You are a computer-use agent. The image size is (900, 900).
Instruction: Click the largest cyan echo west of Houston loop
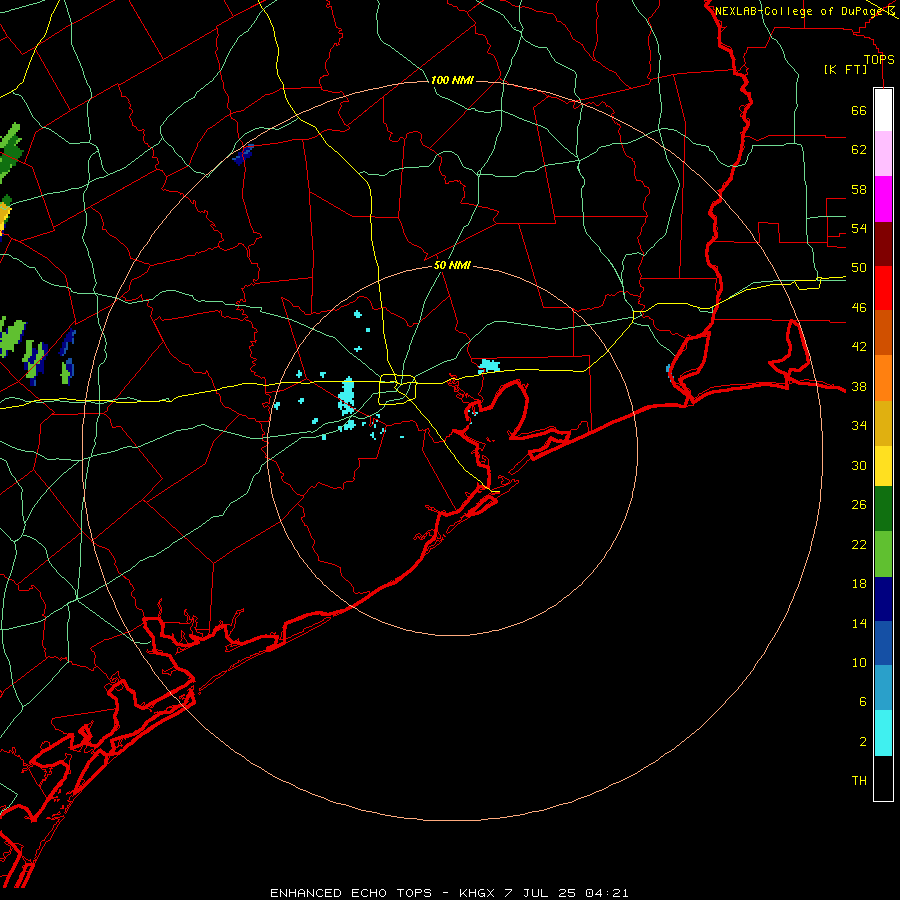(347, 396)
